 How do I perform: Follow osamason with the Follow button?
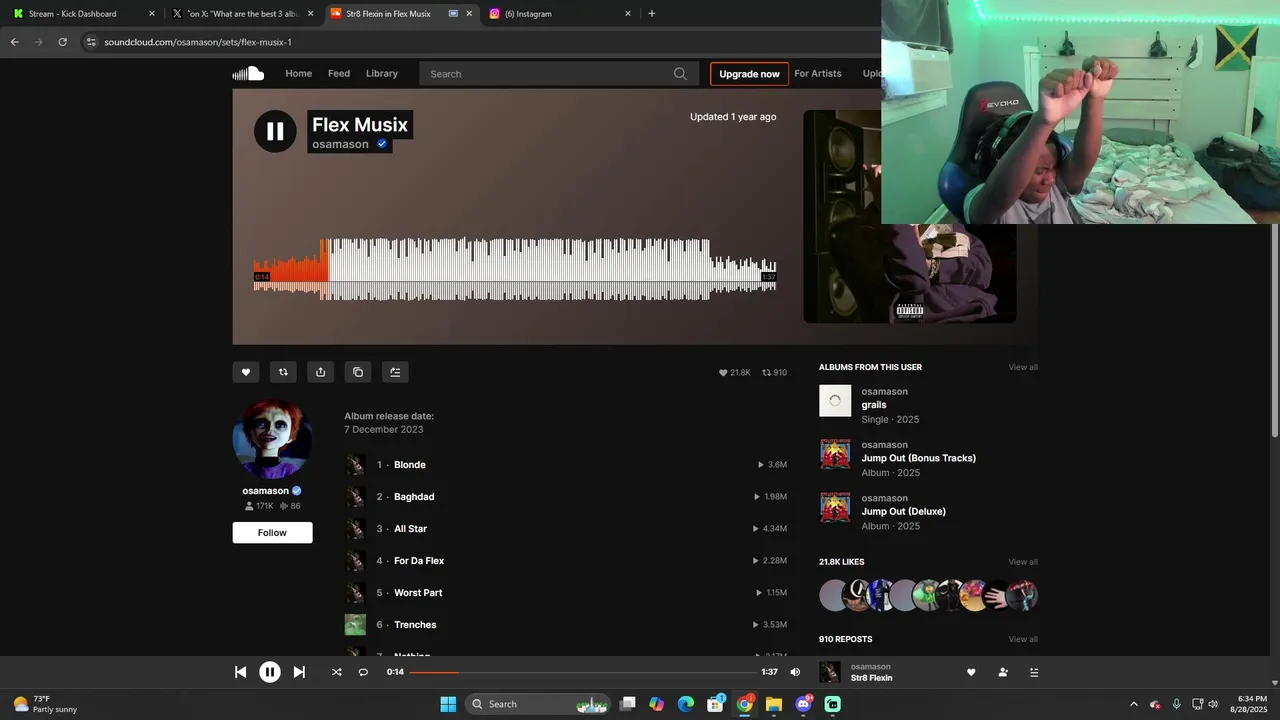click(272, 533)
